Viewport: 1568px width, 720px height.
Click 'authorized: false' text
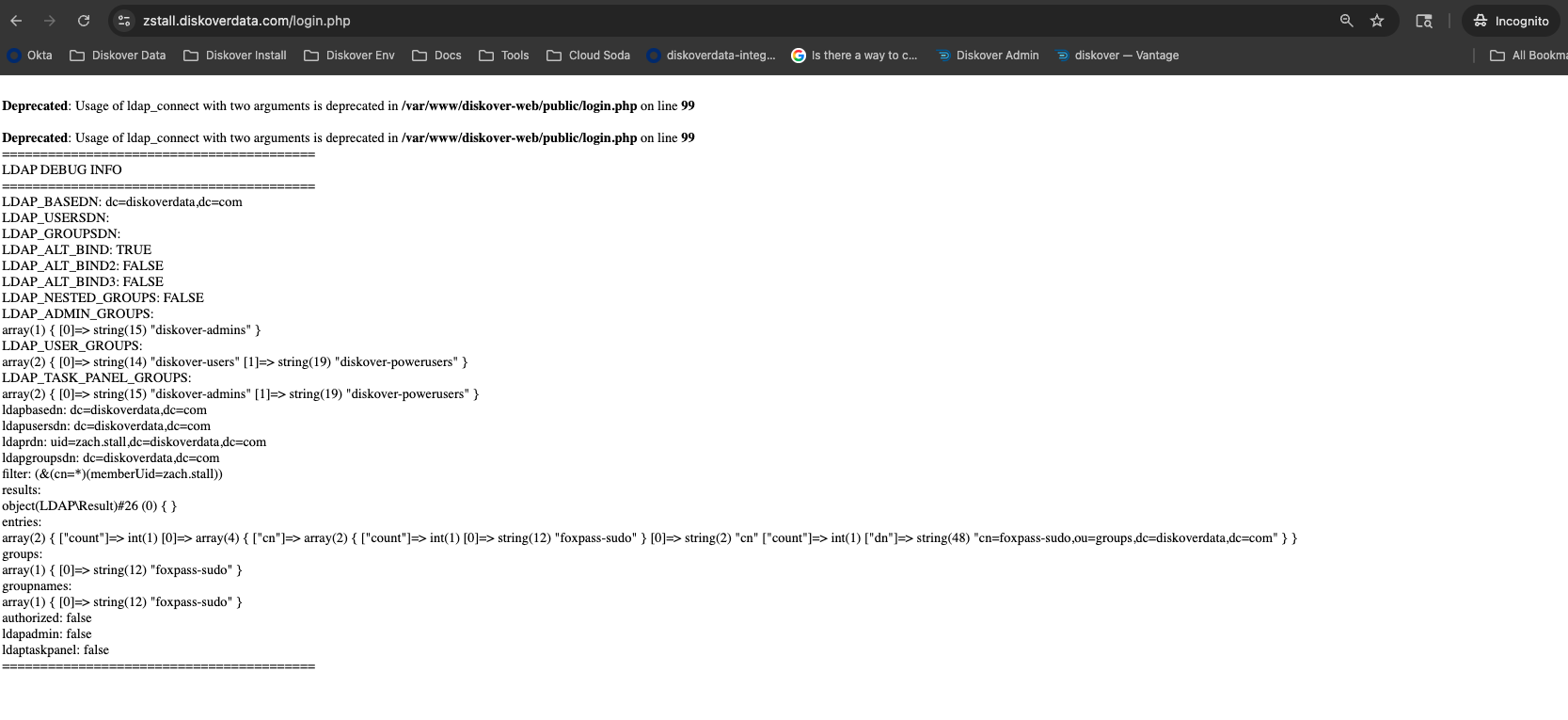click(x=47, y=617)
